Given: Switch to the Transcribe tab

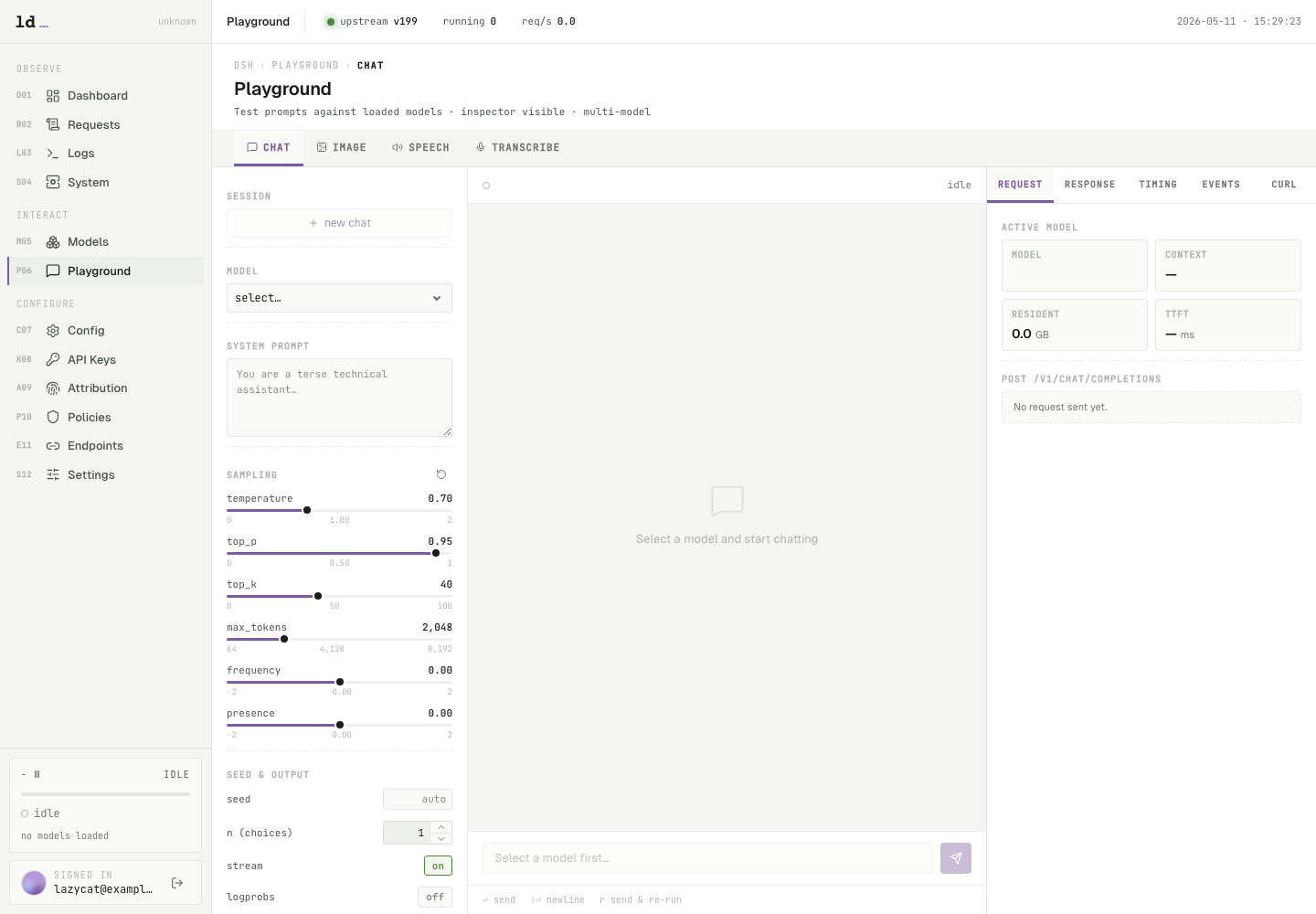Looking at the screenshot, I should click(x=518, y=147).
